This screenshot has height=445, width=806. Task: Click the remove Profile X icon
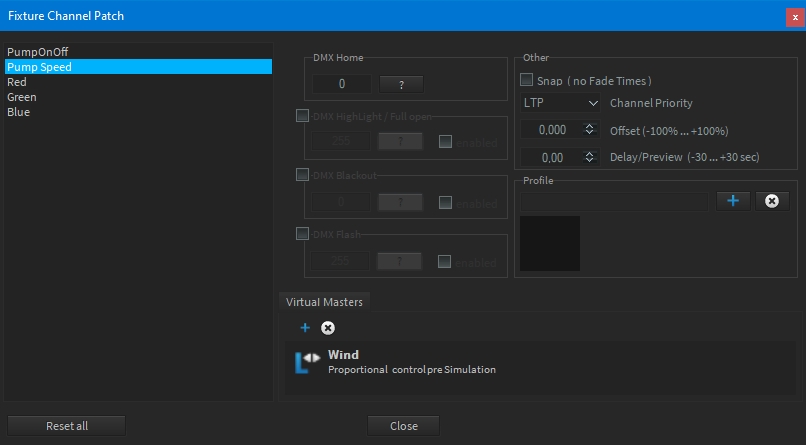771,201
